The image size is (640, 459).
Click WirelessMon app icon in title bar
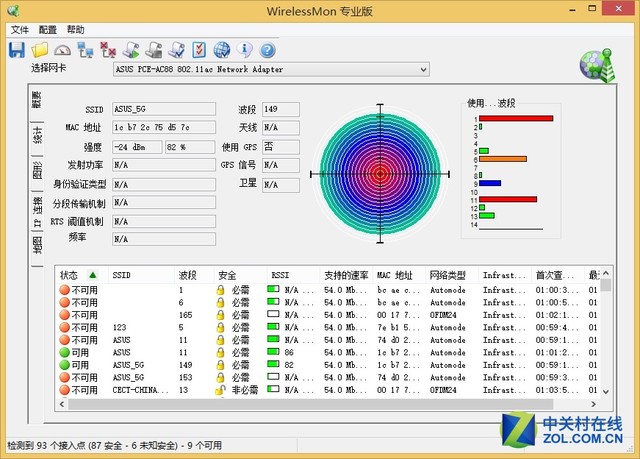pyautogui.click(x=13, y=10)
